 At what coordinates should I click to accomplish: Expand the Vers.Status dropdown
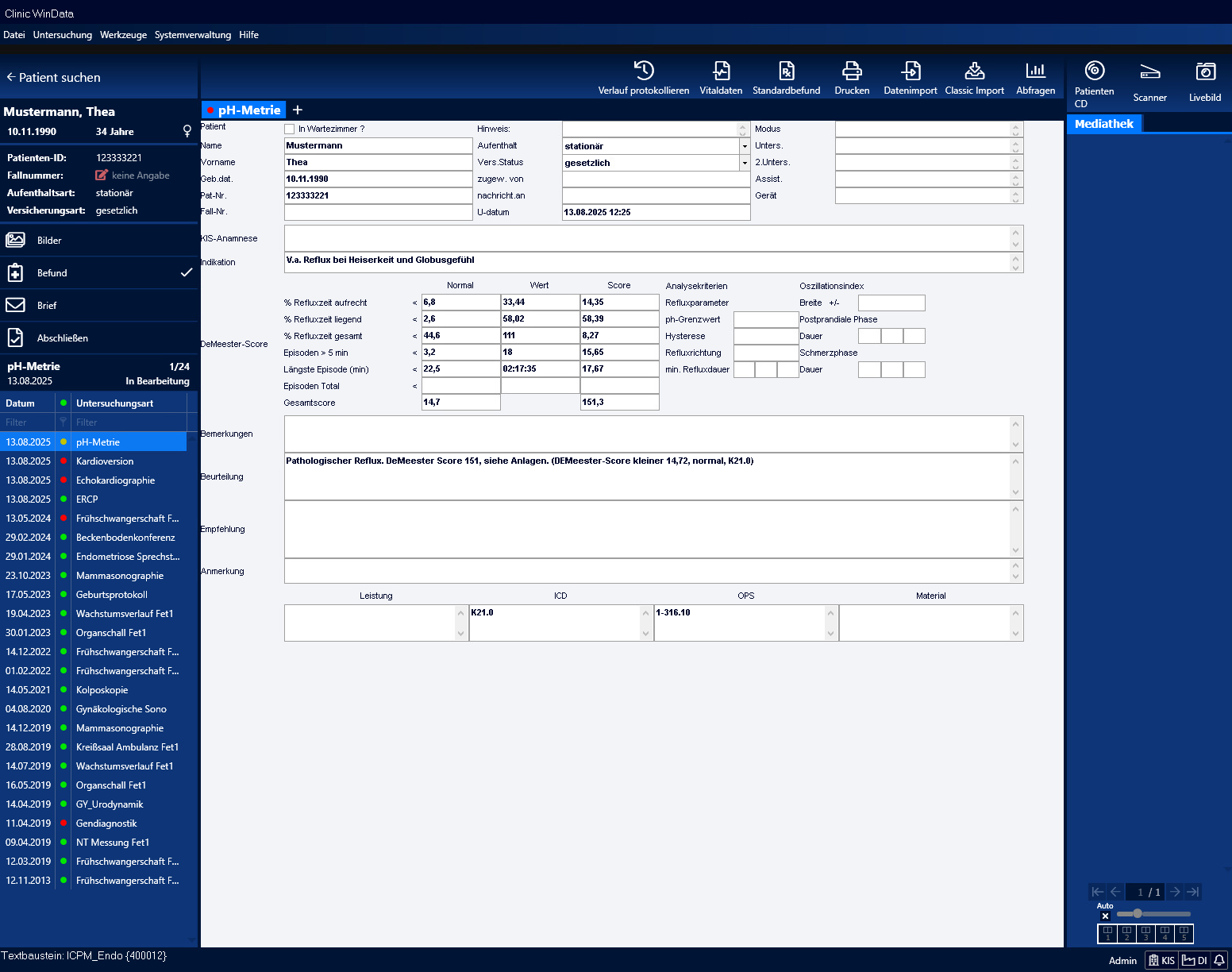coord(745,163)
